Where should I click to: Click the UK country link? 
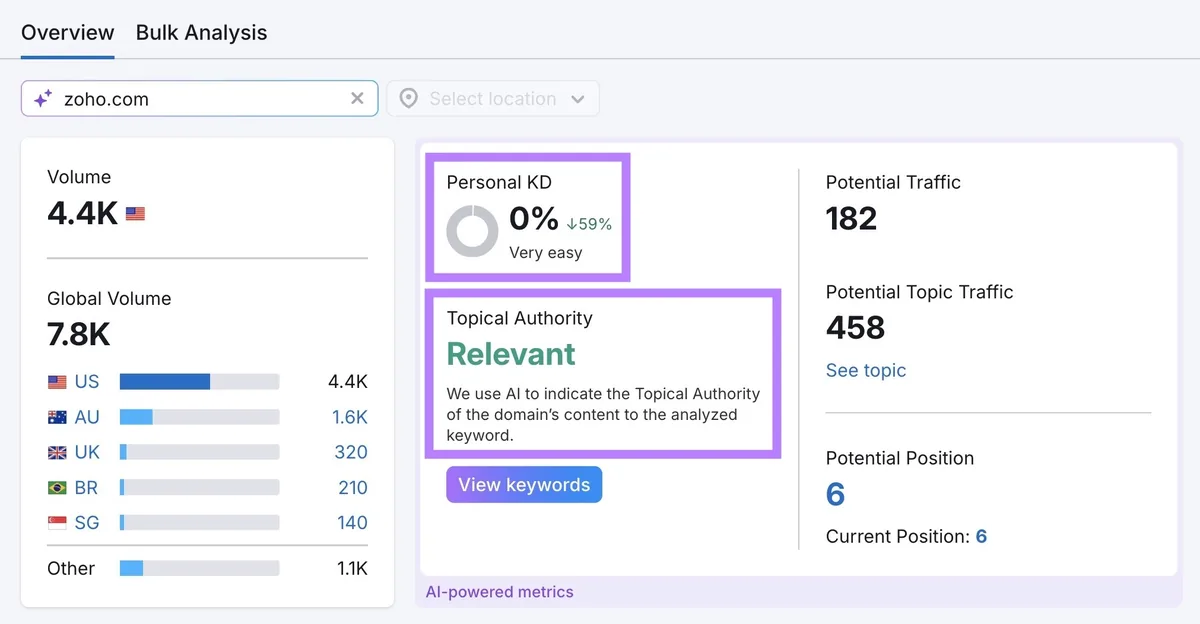click(x=87, y=452)
